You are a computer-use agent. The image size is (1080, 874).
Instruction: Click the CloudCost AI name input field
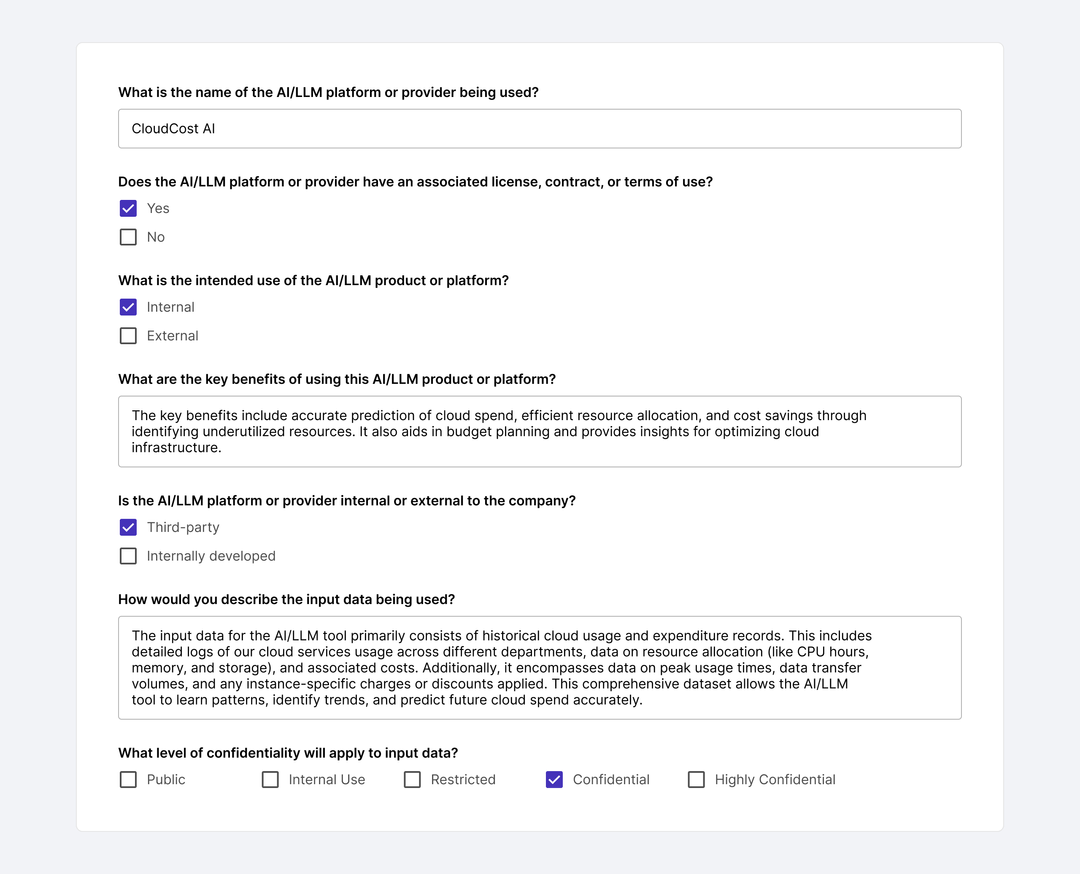coord(540,128)
